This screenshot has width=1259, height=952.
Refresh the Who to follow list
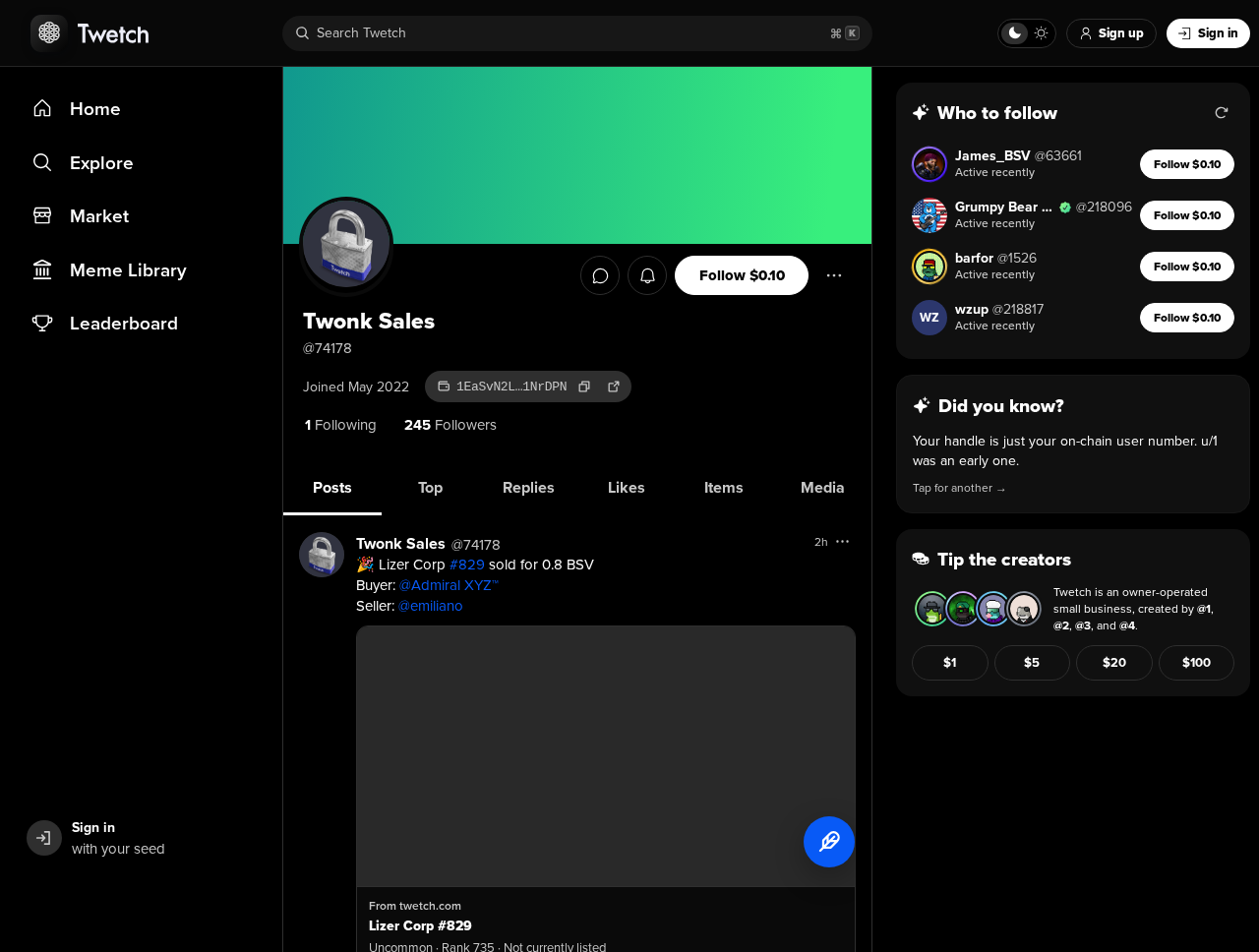1222,113
